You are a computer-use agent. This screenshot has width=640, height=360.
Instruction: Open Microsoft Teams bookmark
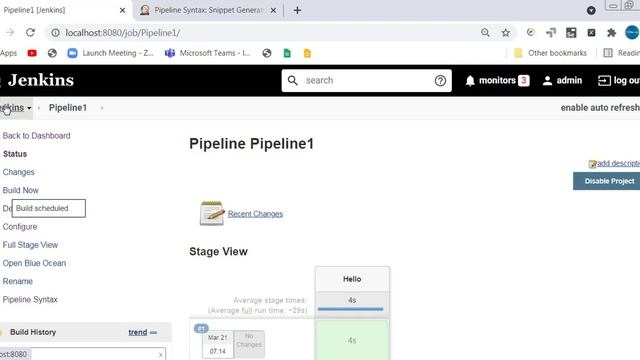click(x=207, y=53)
